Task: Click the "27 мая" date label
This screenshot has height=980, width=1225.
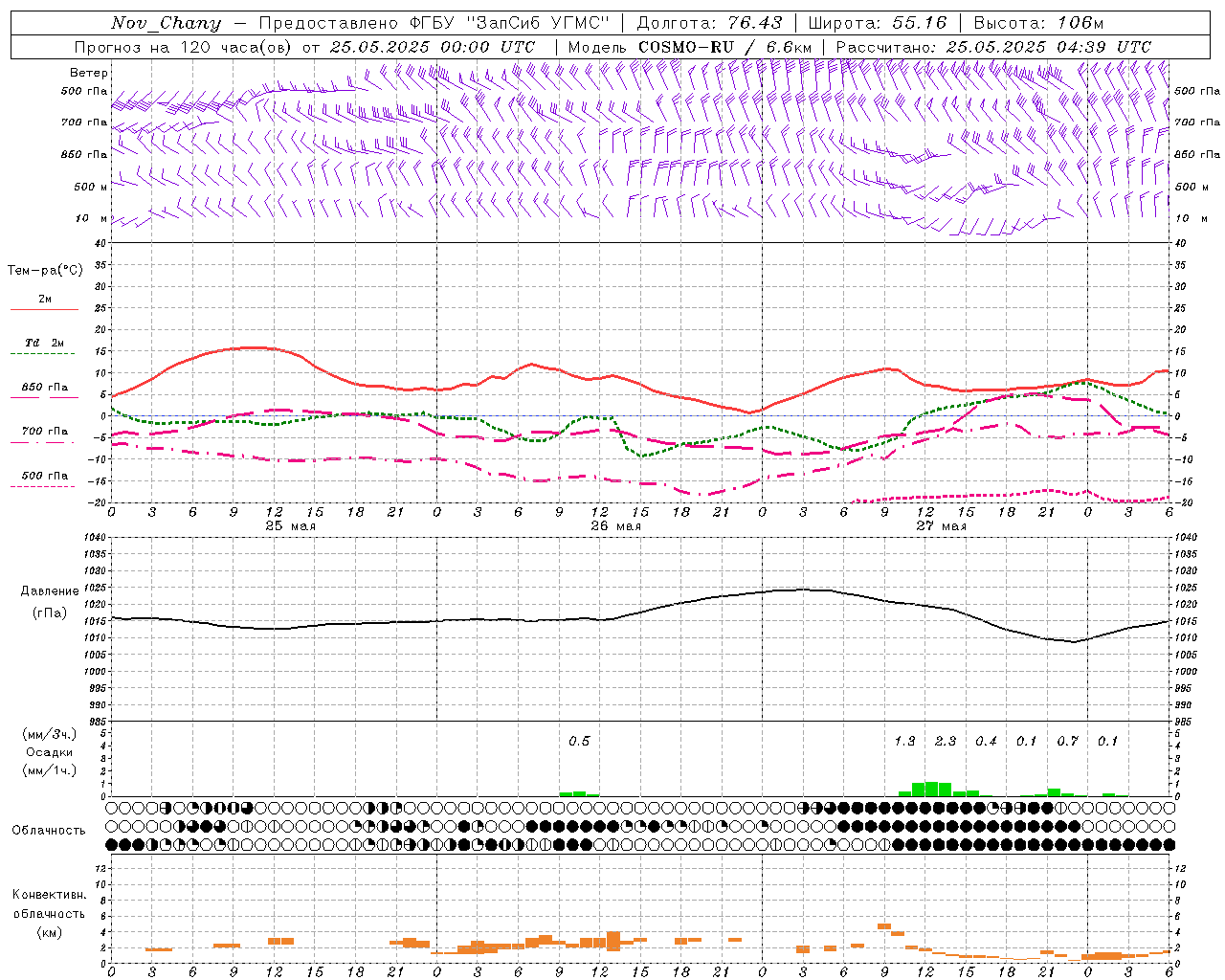Action: 941,526
